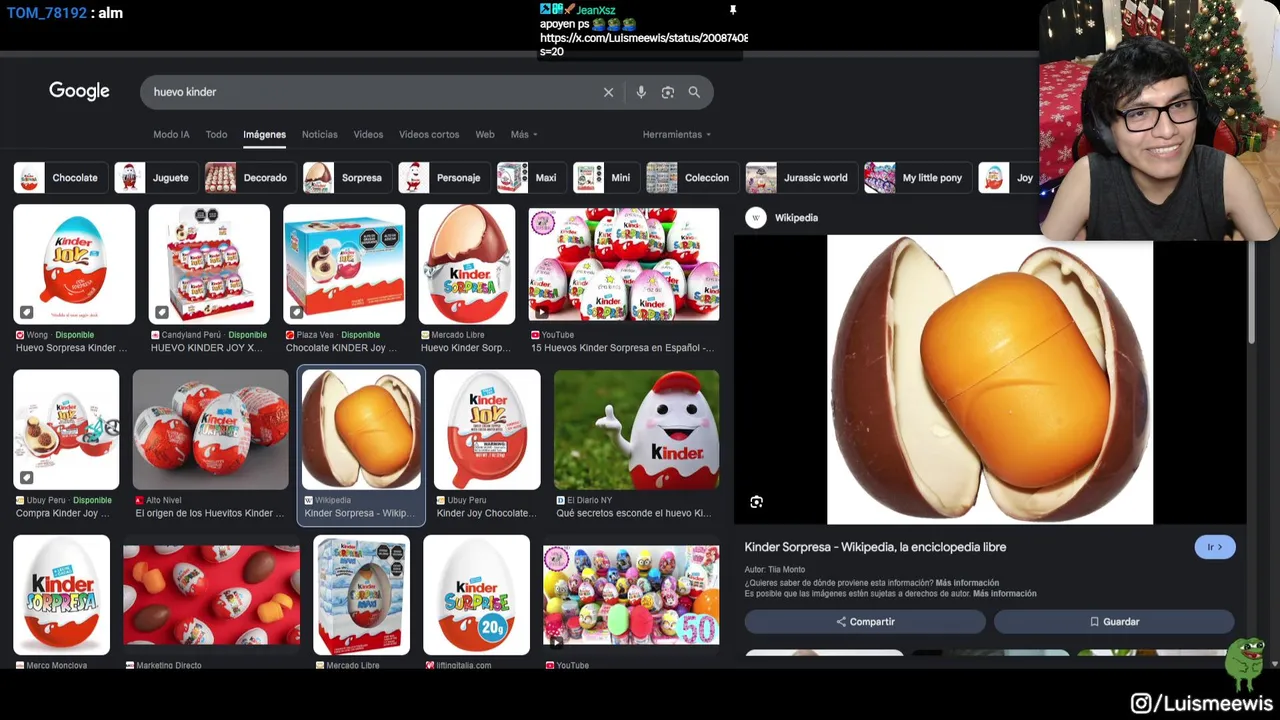Click the Ir button to visit page
Image resolution: width=1280 pixels, height=720 pixels.
coord(1215,547)
